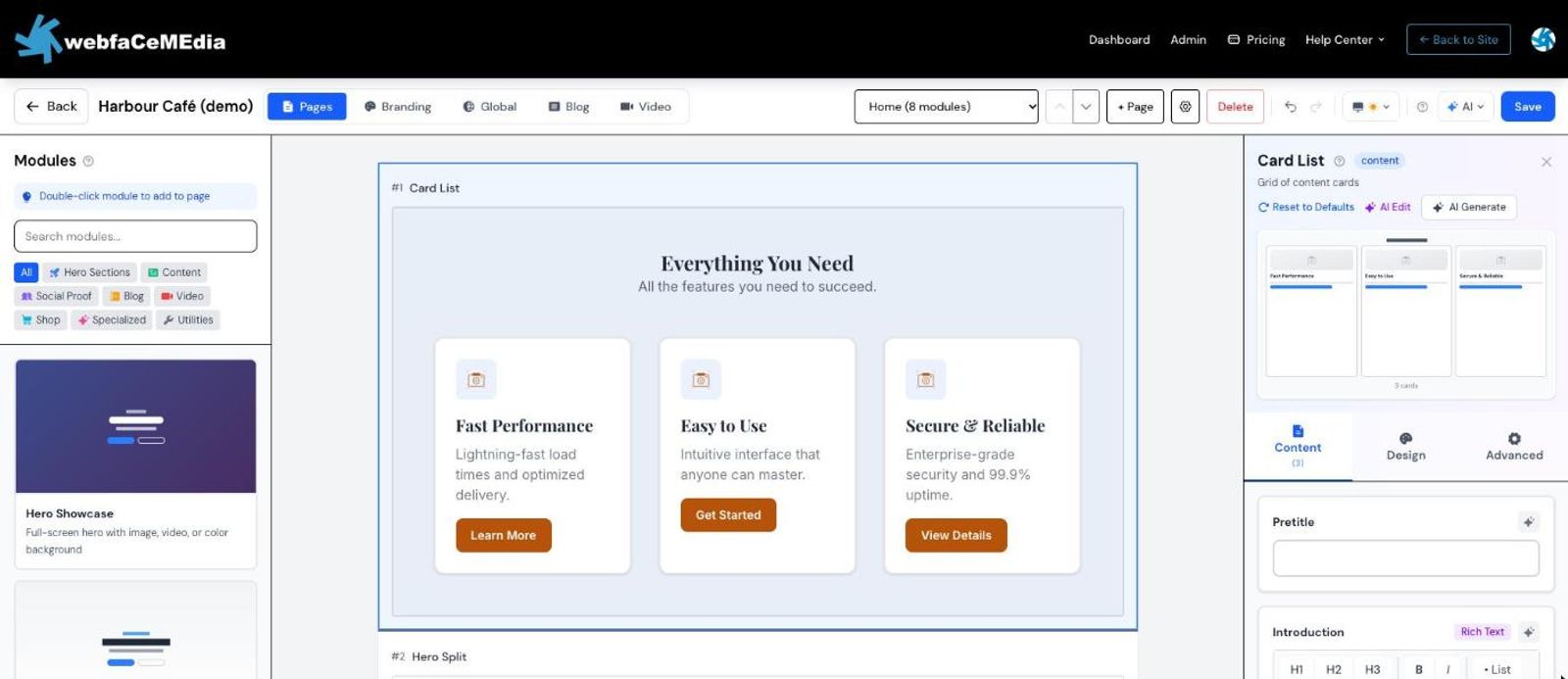Open the user avatar menu
Screen dimensions: 1568x679
tap(1543, 39)
